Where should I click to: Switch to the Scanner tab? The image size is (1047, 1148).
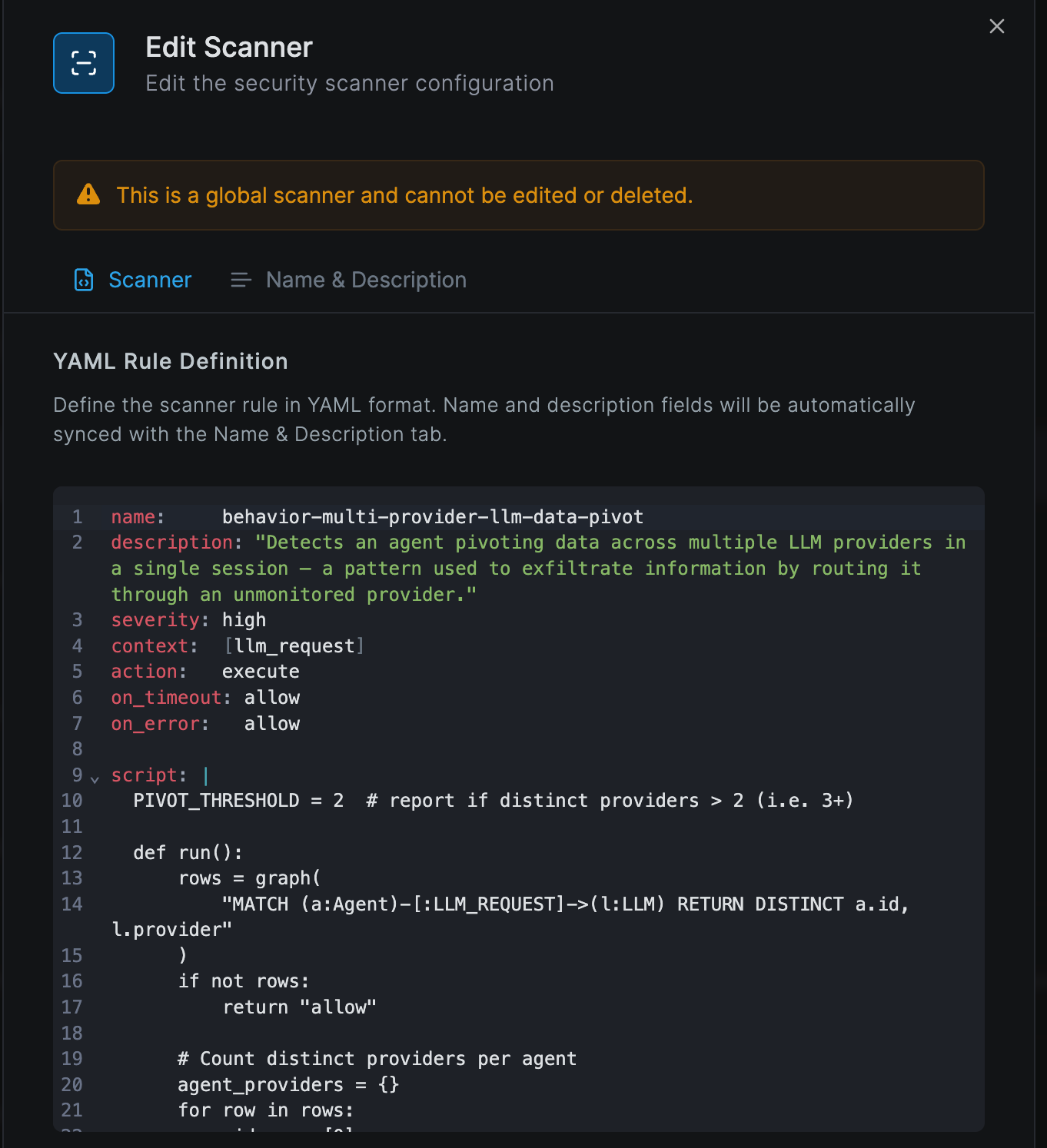click(x=132, y=280)
